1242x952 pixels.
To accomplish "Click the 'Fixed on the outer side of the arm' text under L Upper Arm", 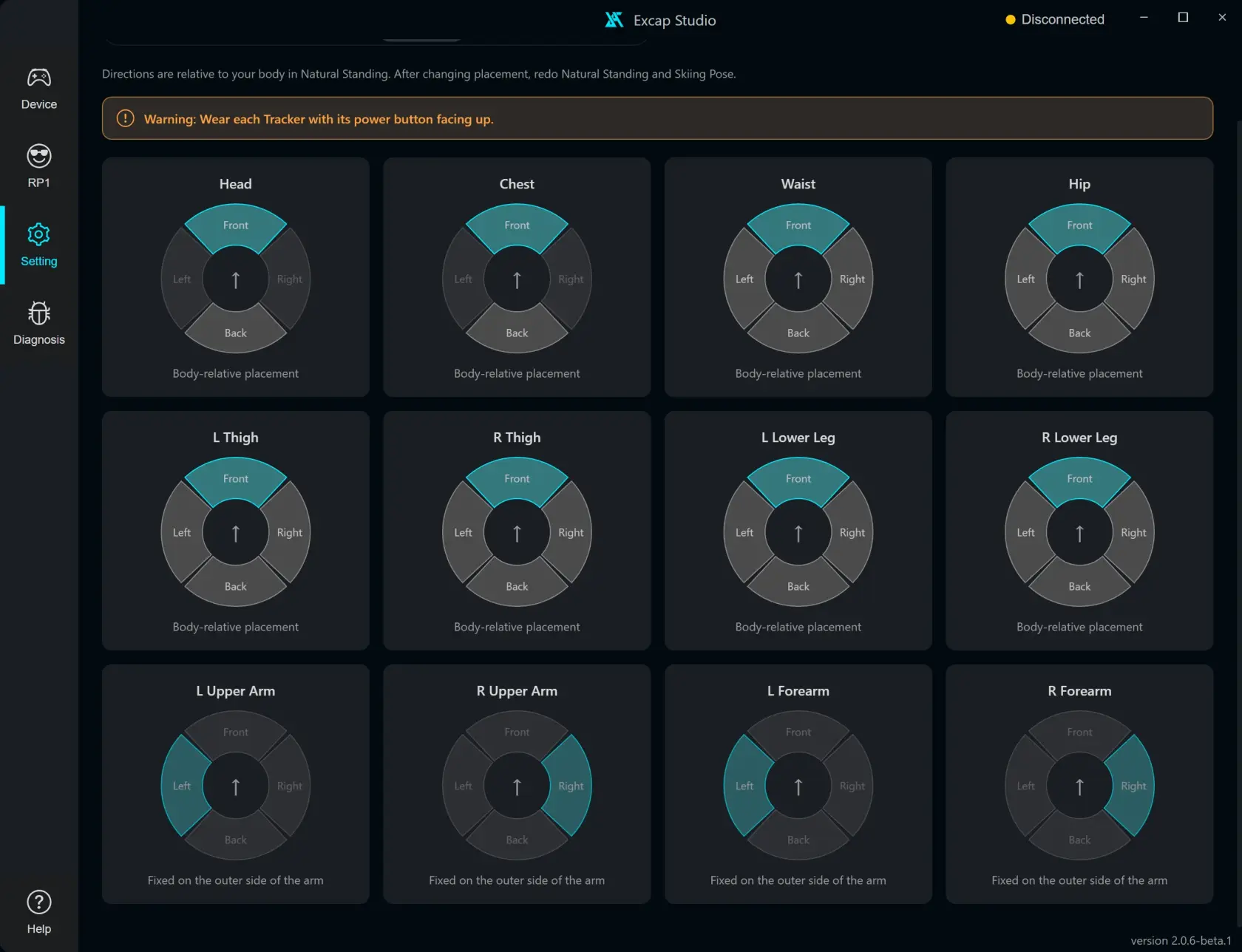I will [235, 880].
